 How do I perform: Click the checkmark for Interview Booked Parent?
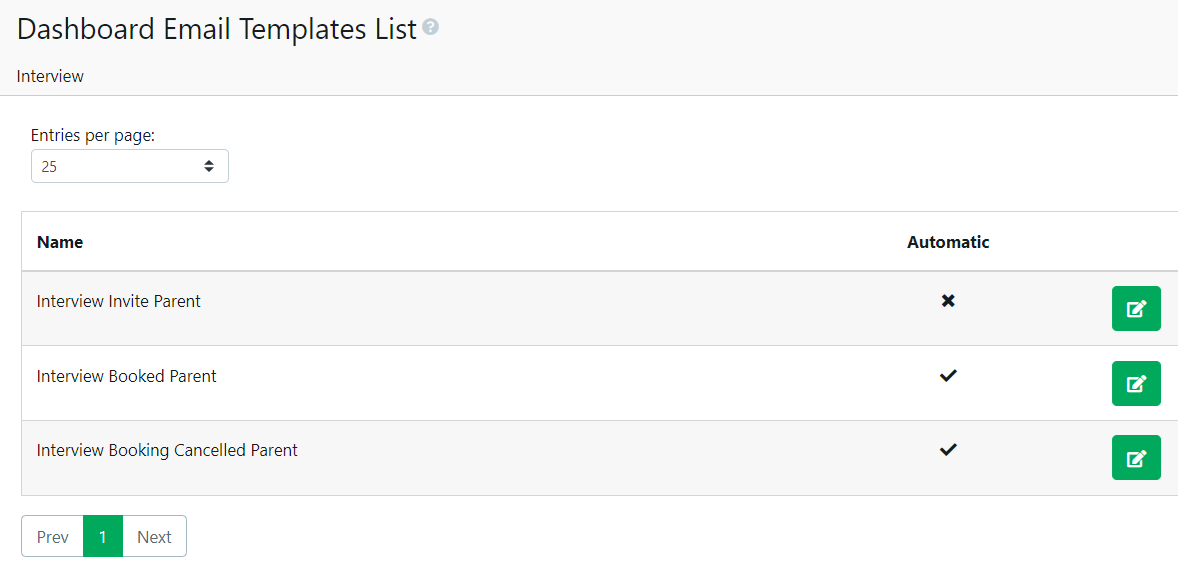click(x=948, y=375)
